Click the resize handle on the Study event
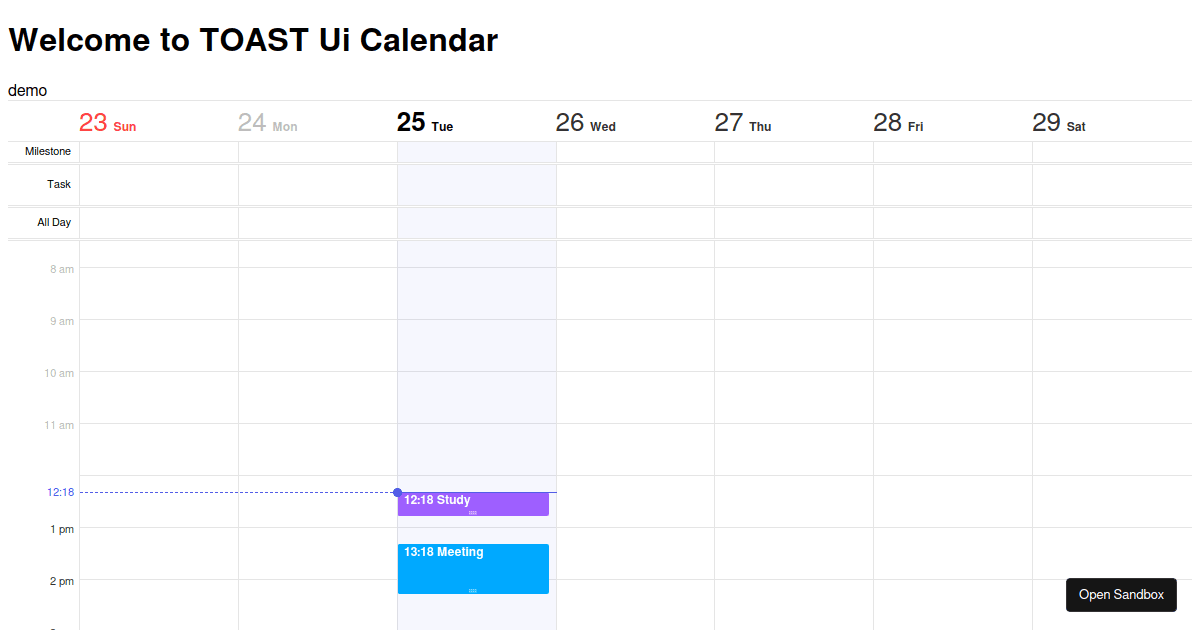 click(471, 512)
